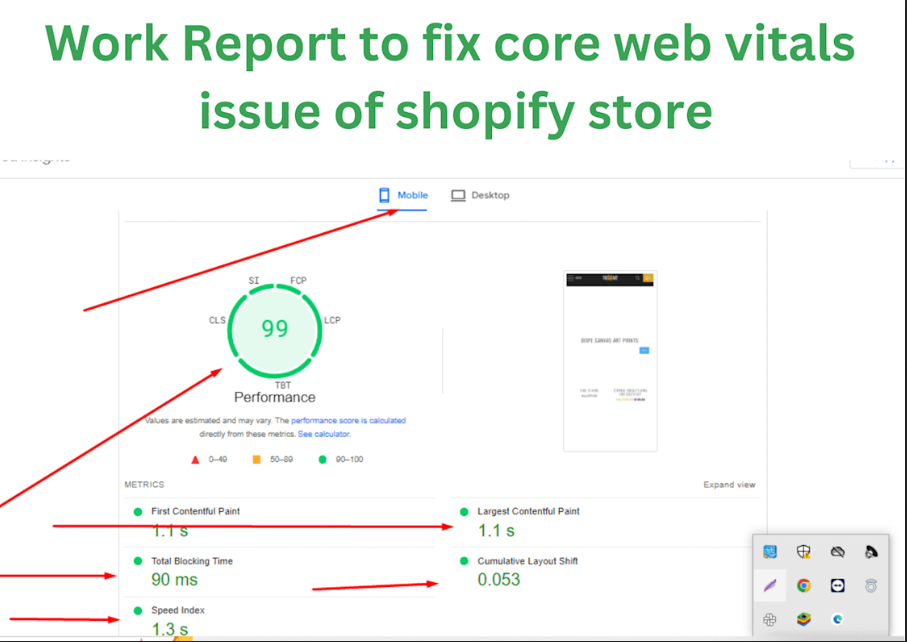Click the black megaphone tray icon

tap(871, 552)
